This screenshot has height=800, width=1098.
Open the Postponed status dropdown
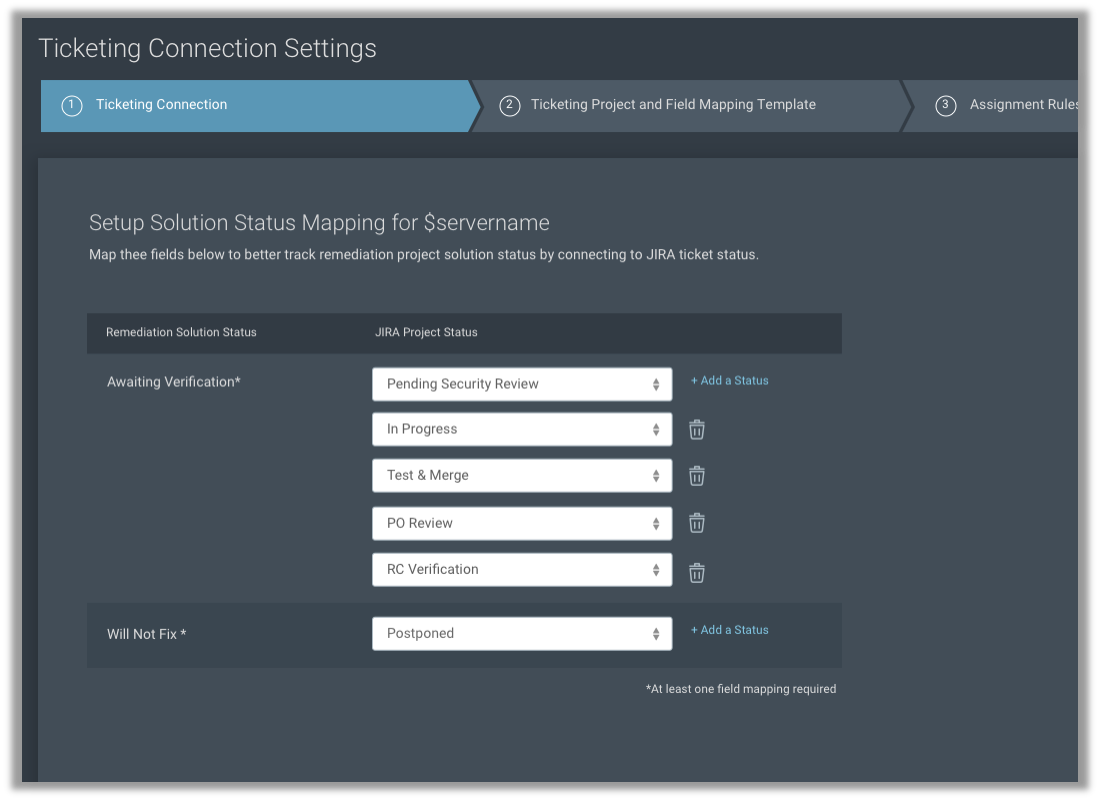point(521,634)
